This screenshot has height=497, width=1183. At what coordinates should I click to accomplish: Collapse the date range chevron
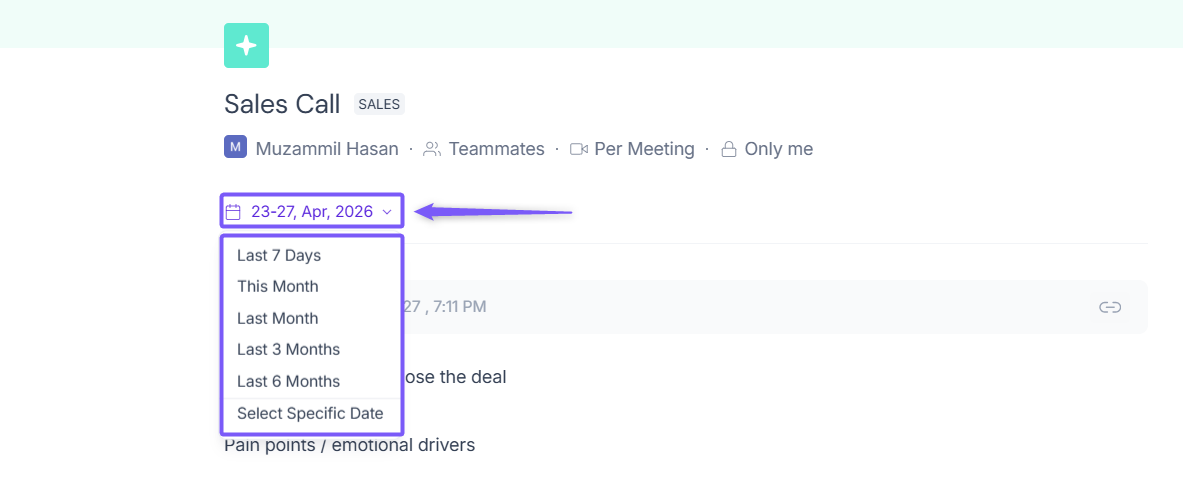click(x=387, y=213)
